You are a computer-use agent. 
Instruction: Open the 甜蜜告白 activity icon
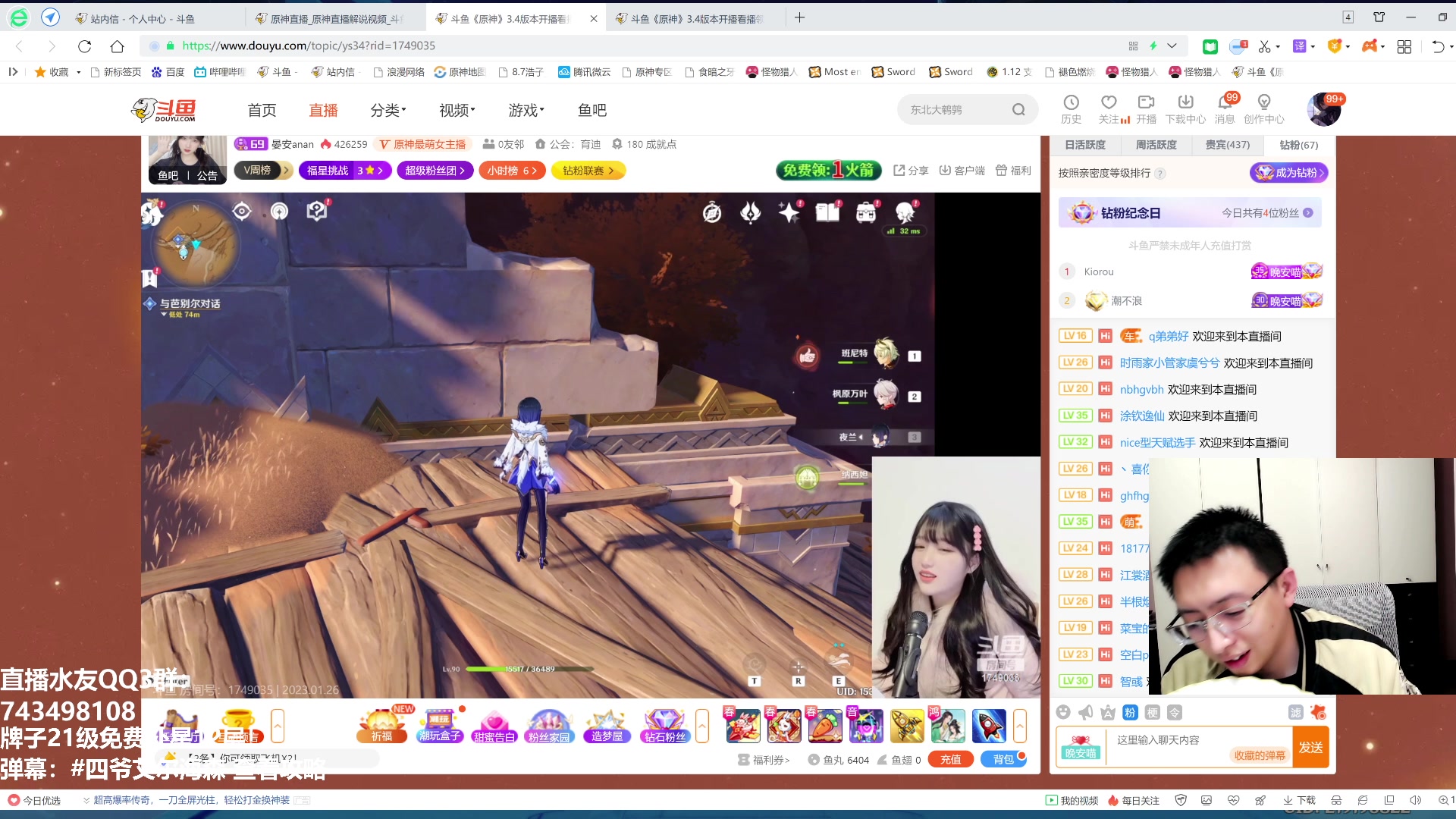click(x=494, y=726)
